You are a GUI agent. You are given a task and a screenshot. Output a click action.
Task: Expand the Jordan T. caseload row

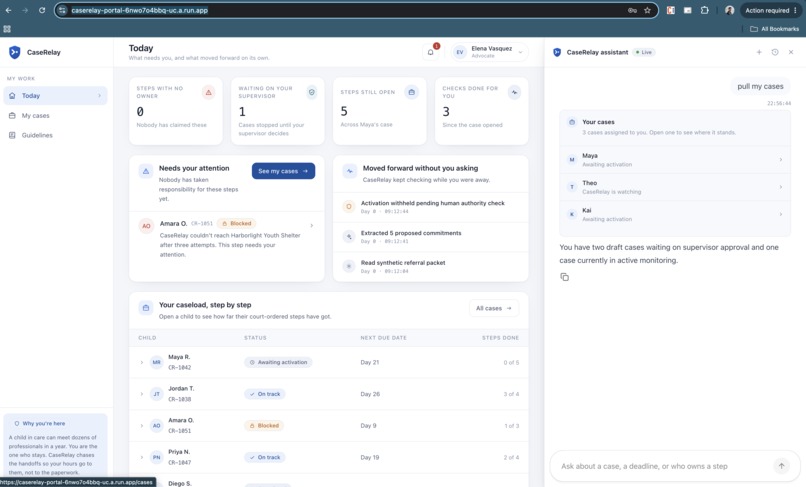click(142, 394)
